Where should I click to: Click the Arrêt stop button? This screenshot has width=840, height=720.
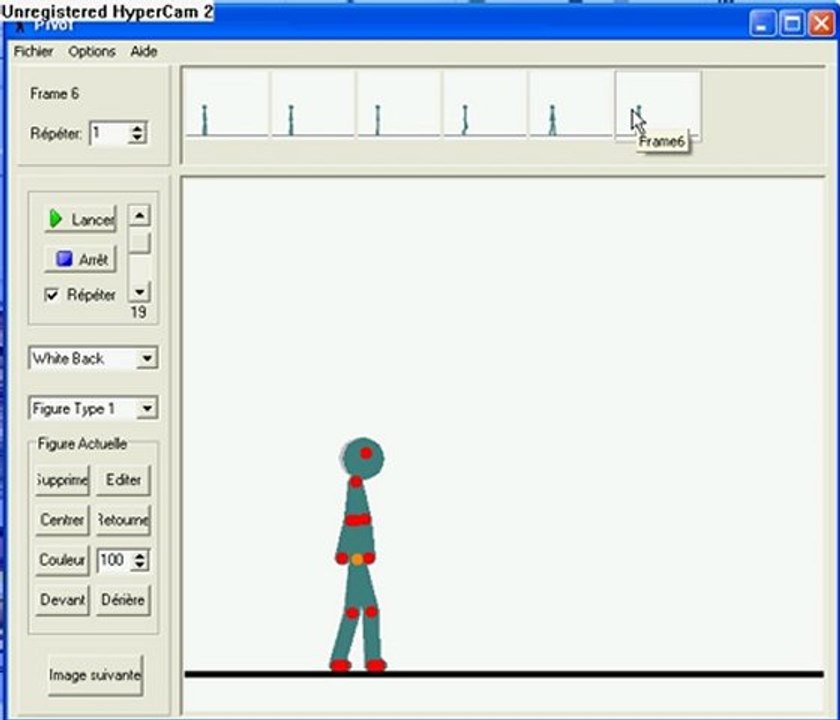point(80,259)
